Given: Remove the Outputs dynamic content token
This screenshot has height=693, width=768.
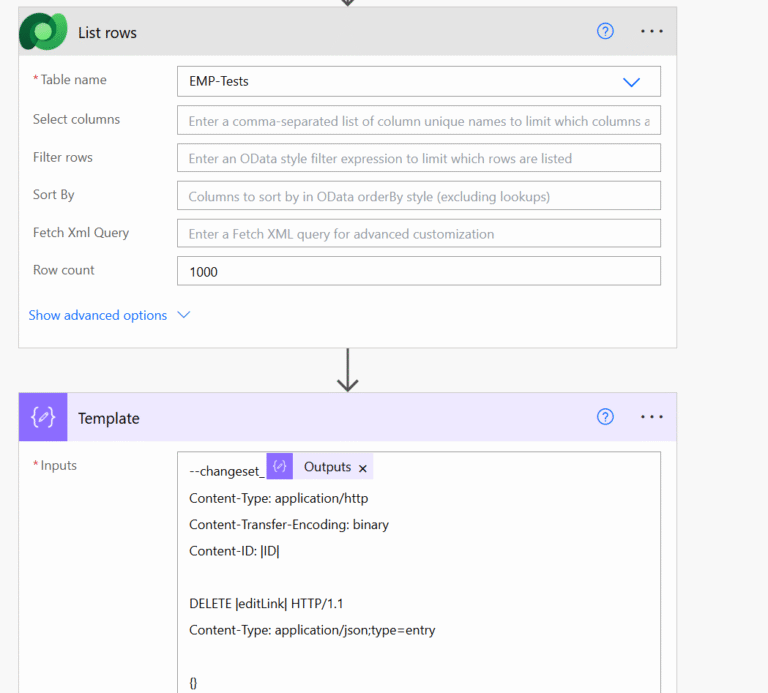Looking at the screenshot, I should point(362,469).
